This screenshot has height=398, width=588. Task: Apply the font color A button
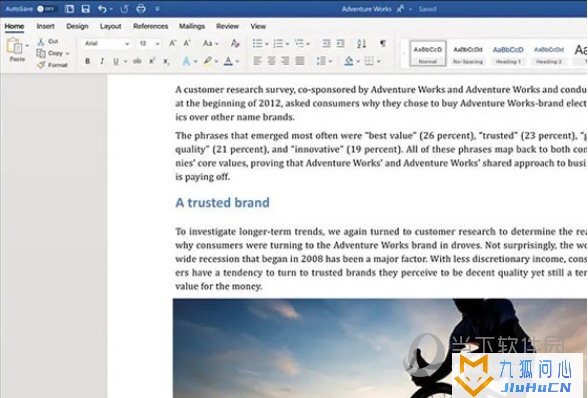228,61
